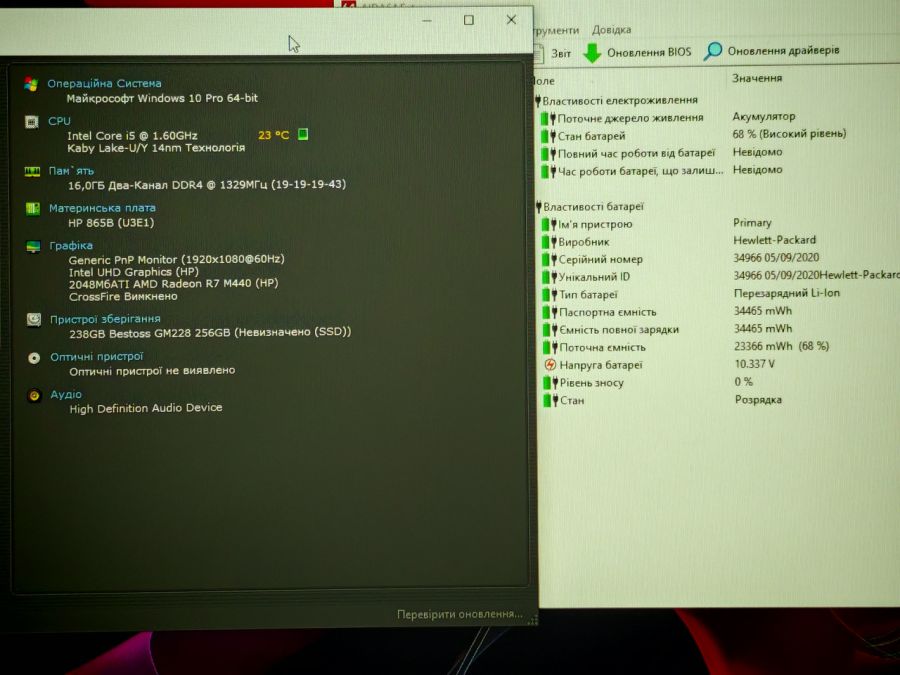Click the 16,0ГБ Два-Канал DDR4 memory text

point(207,185)
